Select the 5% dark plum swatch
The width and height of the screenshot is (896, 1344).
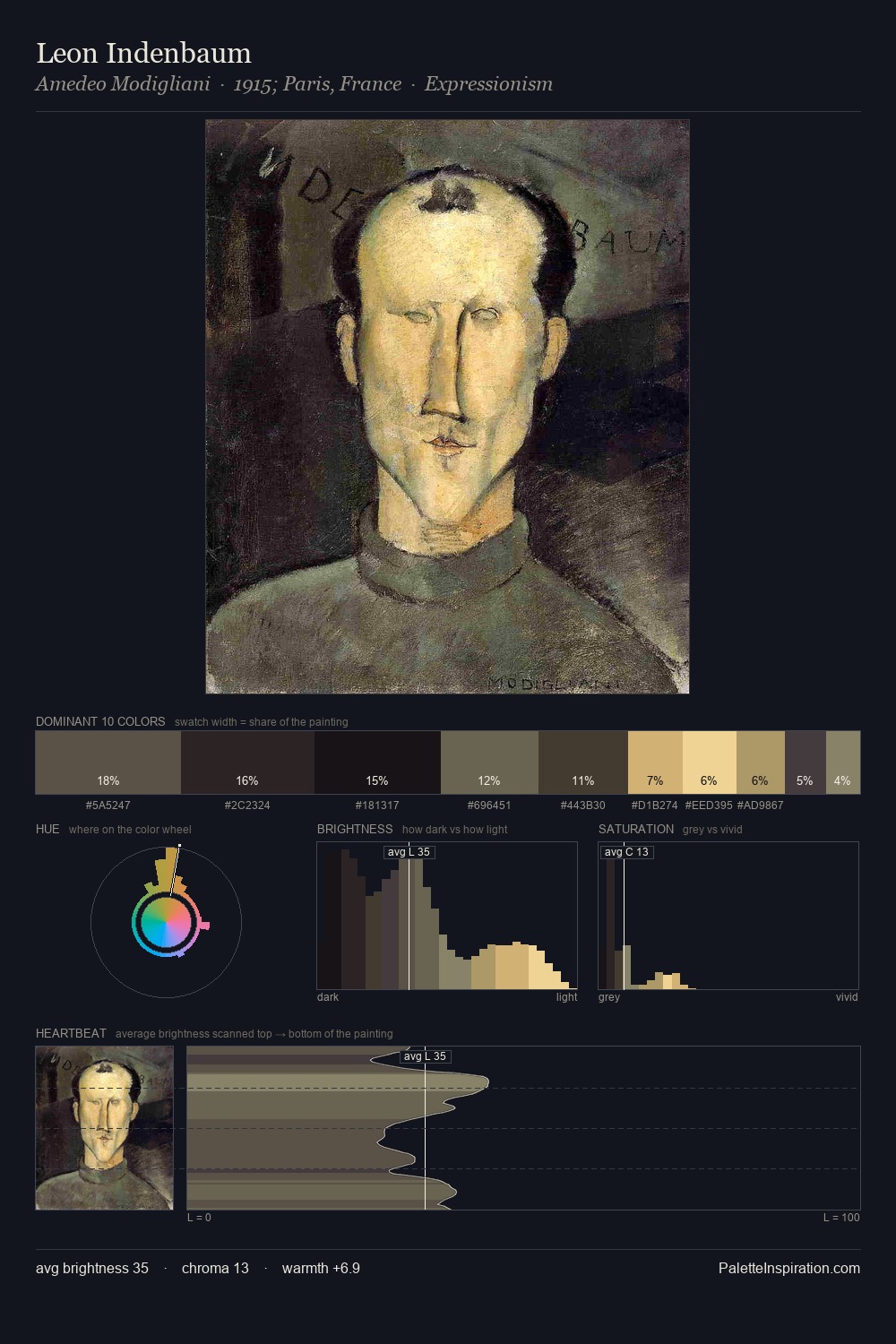point(806,762)
